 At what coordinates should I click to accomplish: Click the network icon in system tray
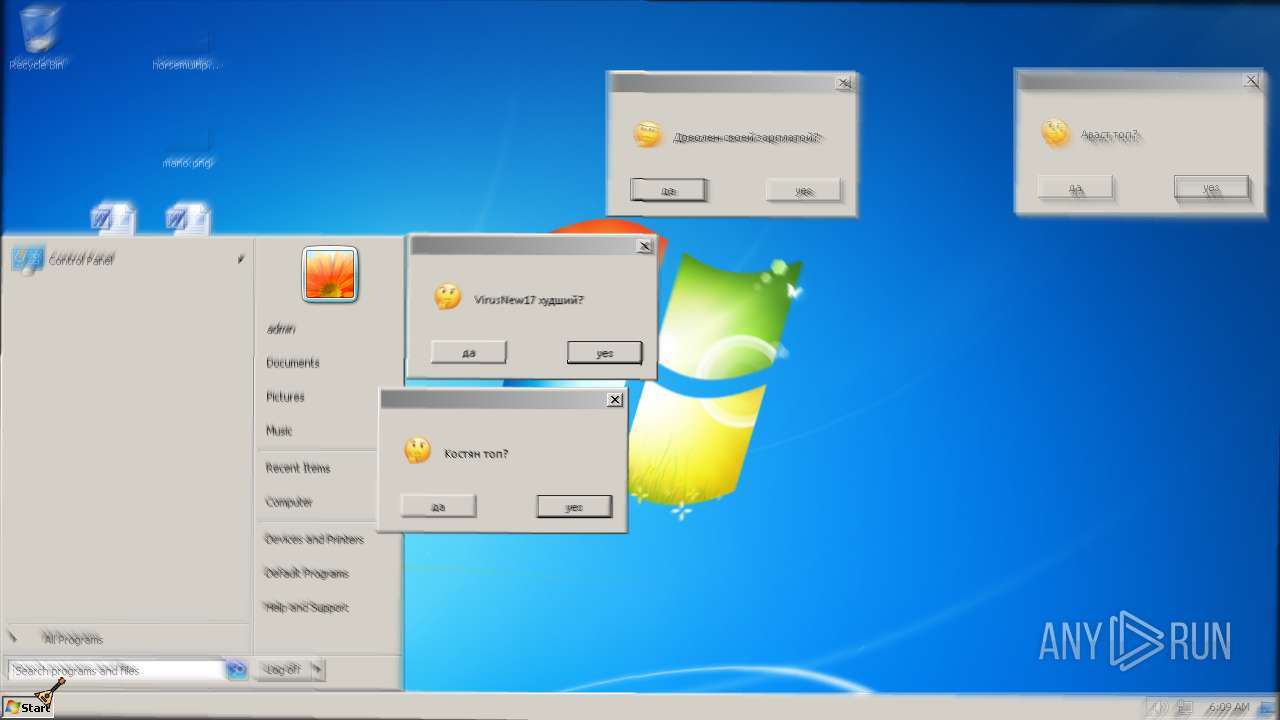pos(1185,707)
